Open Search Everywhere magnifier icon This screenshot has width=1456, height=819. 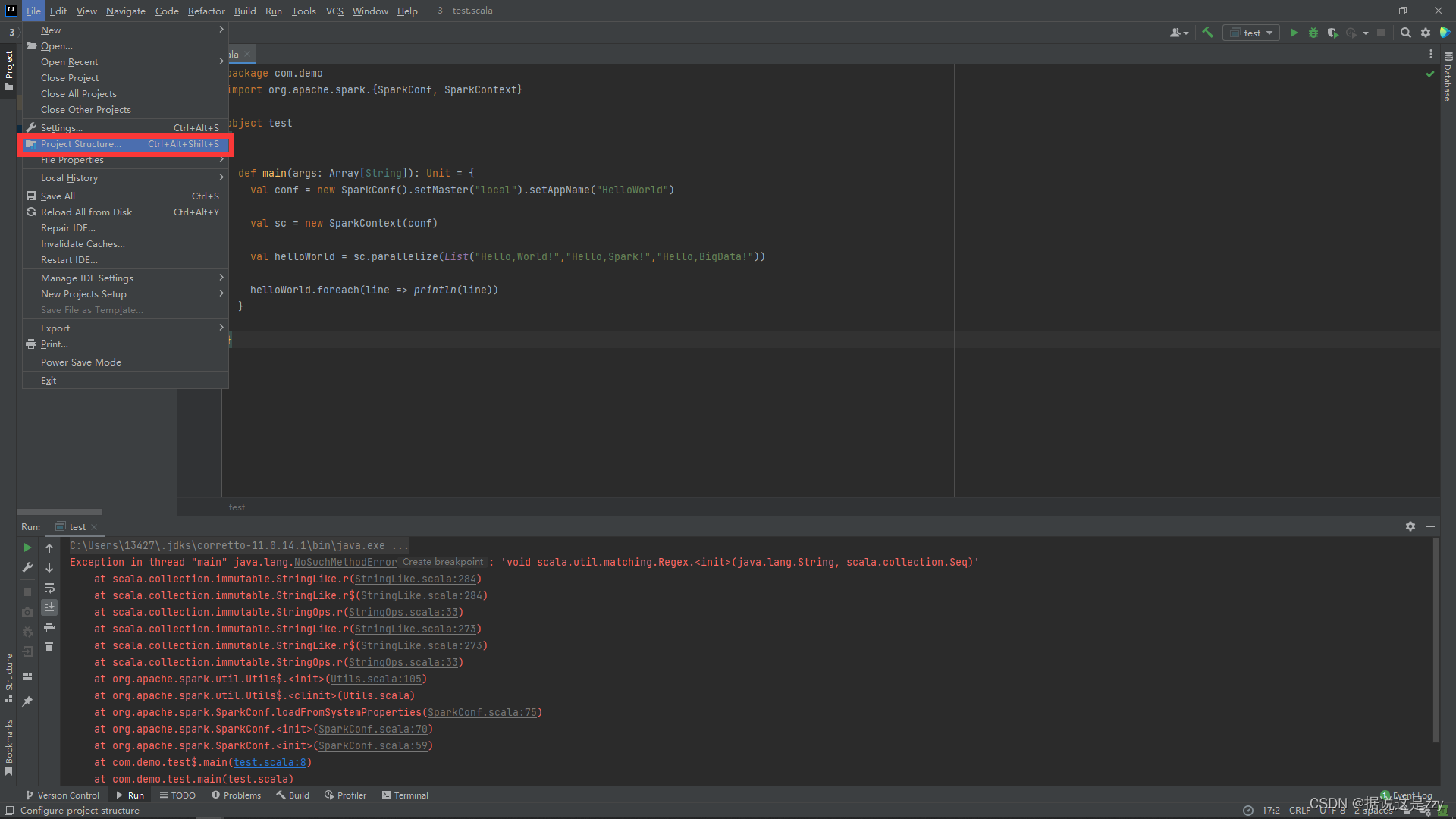coord(1405,33)
